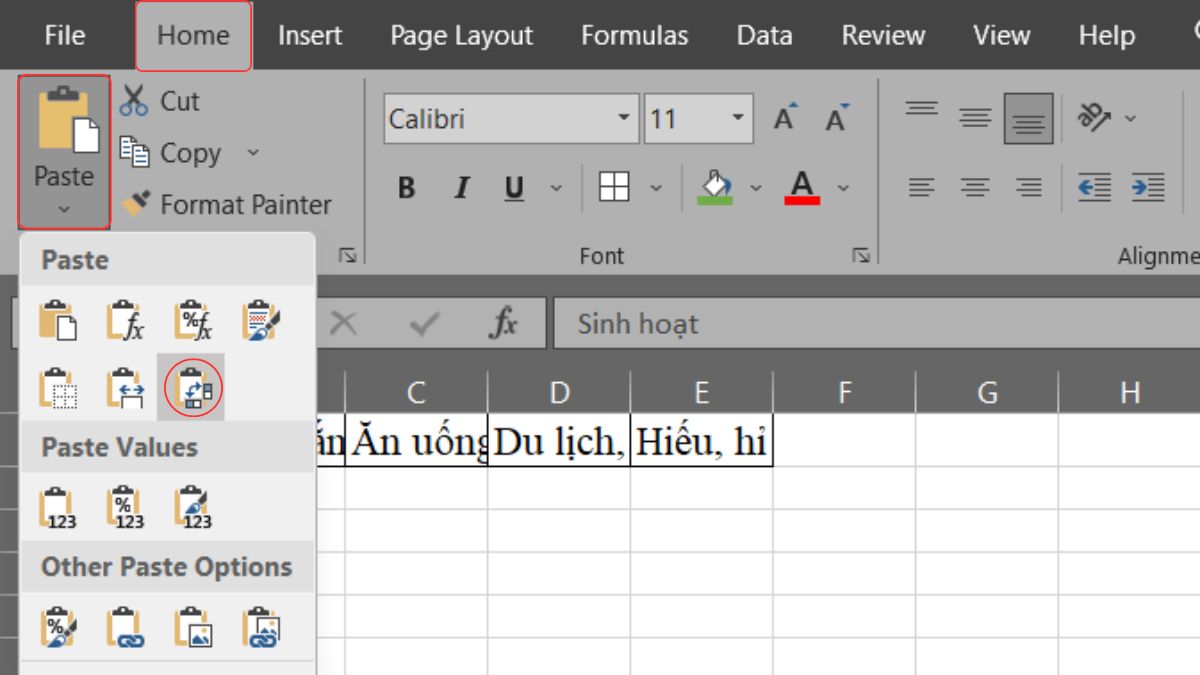Select the Transpose paste option
Viewport: 1200px width, 675px height.
point(192,390)
